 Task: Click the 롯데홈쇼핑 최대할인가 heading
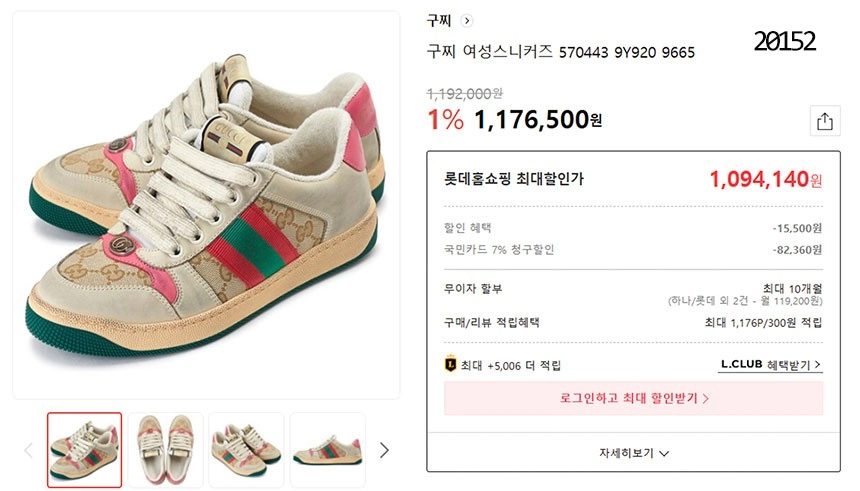click(x=514, y=179)
